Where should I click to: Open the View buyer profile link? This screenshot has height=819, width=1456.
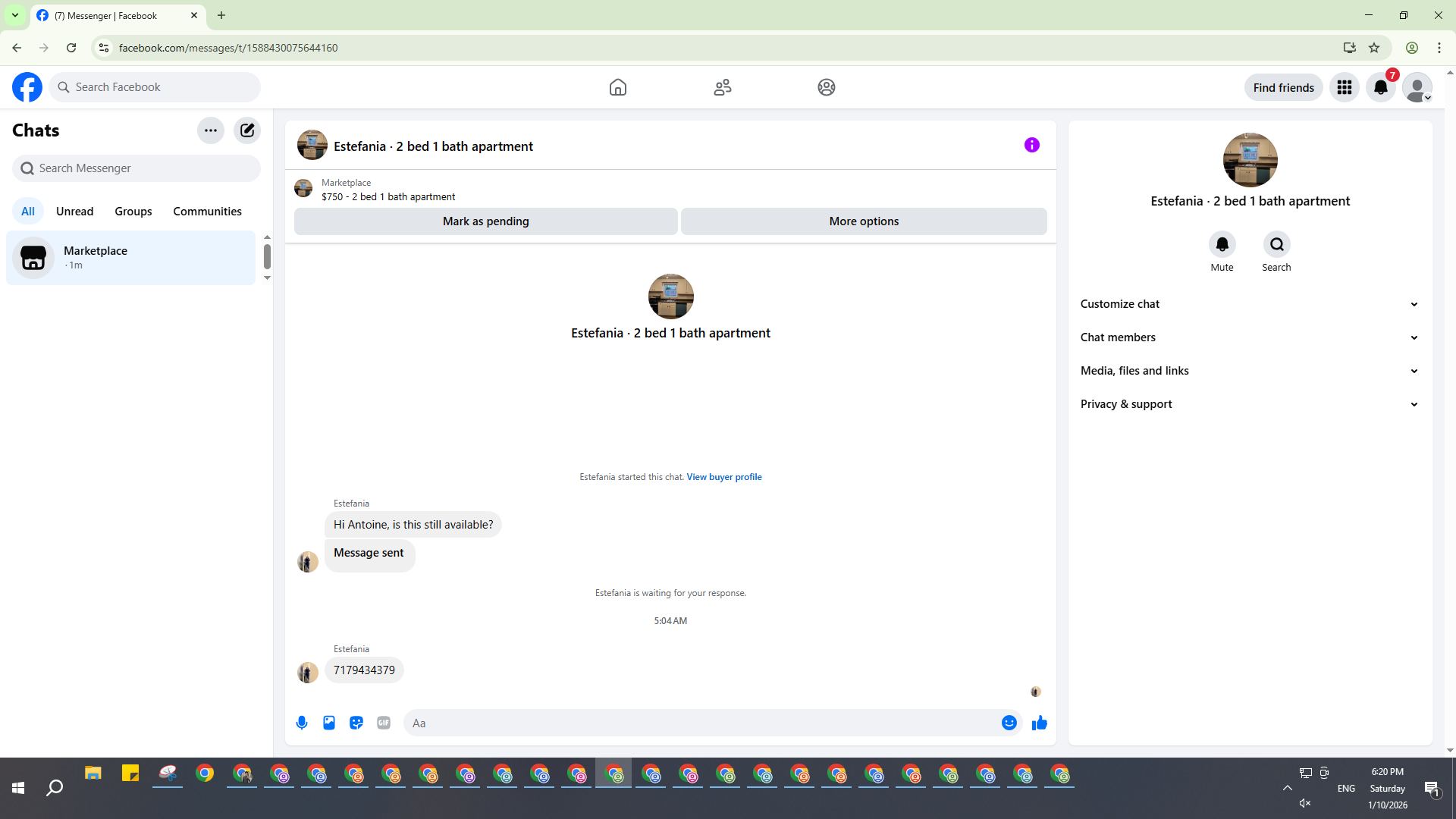tap(723, 477)
